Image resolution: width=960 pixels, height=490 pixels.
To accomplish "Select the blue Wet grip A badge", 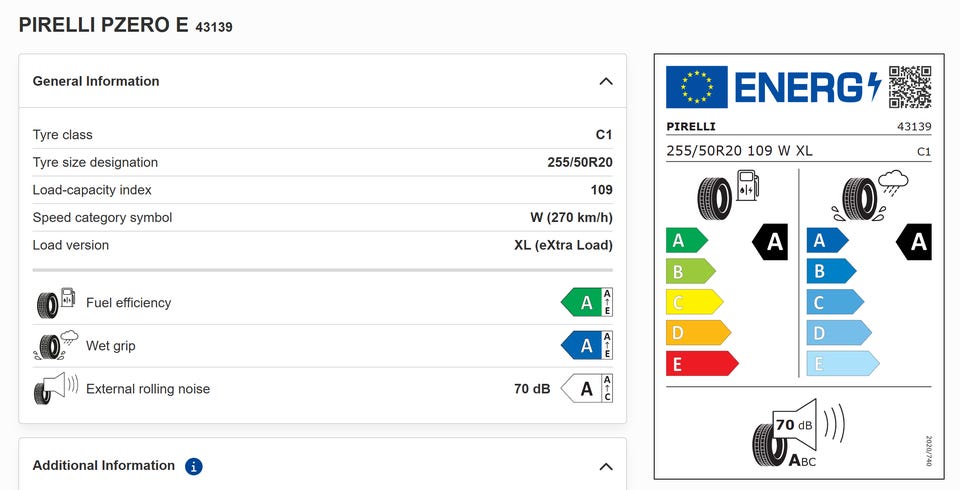I will coord(581,345).
